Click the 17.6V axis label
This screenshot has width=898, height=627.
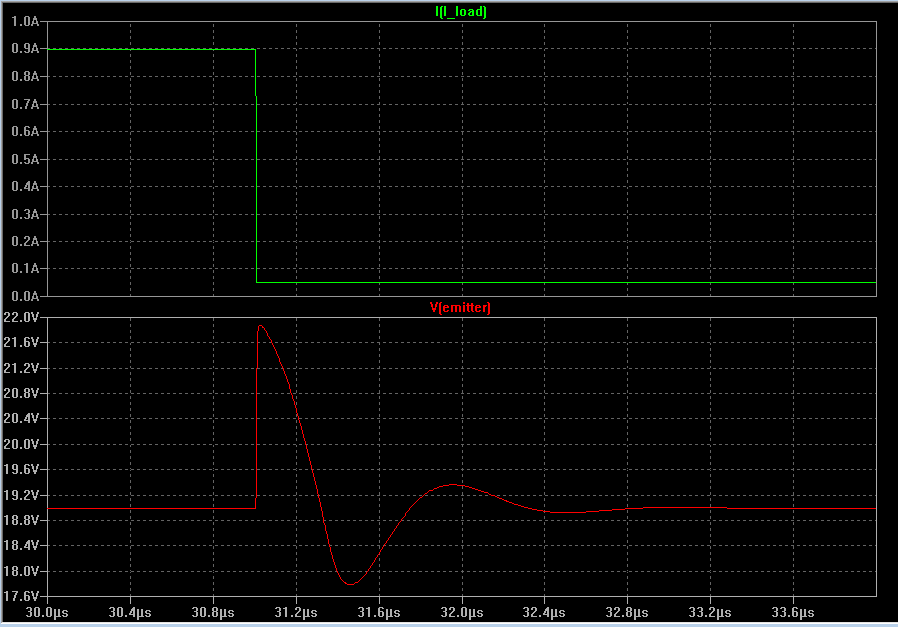(21, 596)
